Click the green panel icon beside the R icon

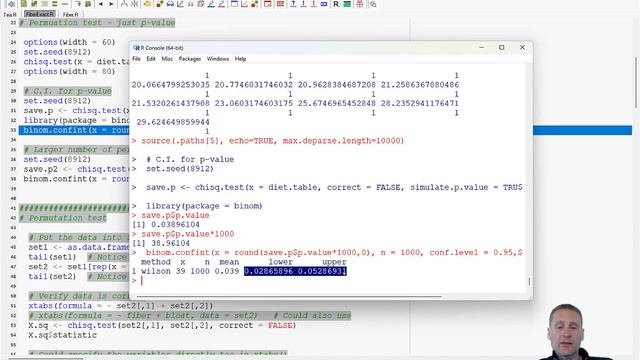[x=347, y=4]
